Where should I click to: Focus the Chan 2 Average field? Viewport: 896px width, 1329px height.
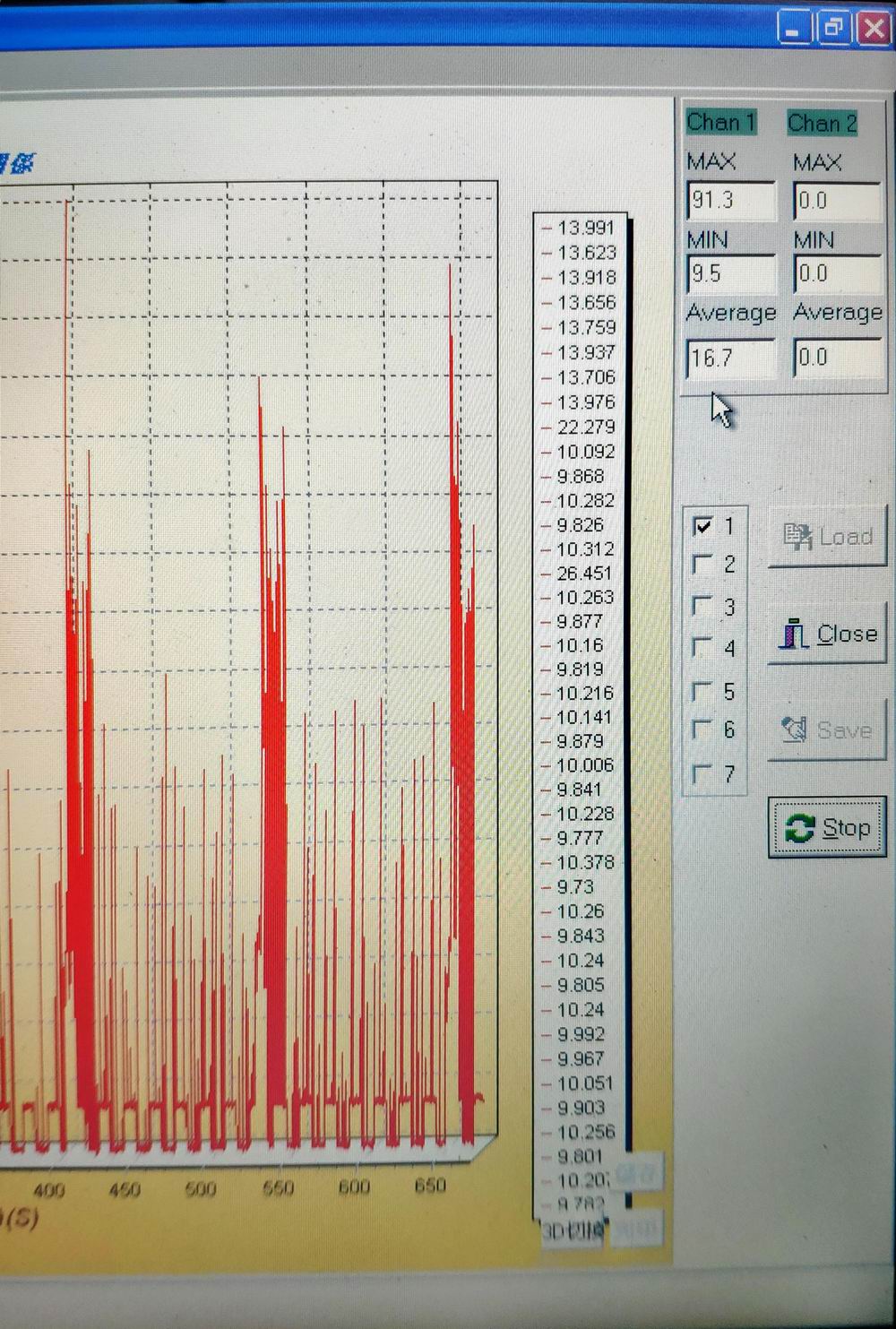838,358
